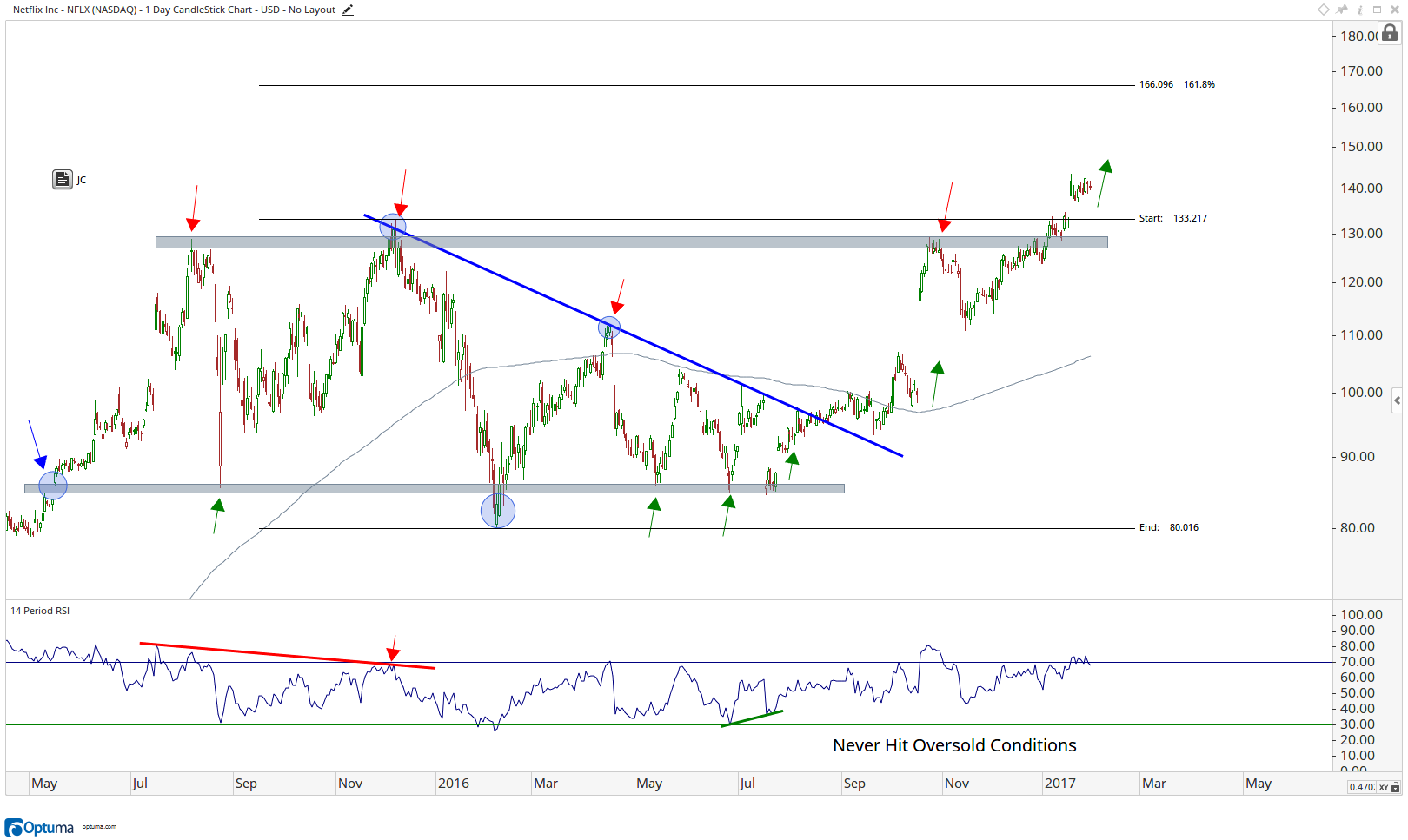1408x840 pixels.
Task: Select the 166.096 161.8% Fibonacci level label
Action: 1177,84
